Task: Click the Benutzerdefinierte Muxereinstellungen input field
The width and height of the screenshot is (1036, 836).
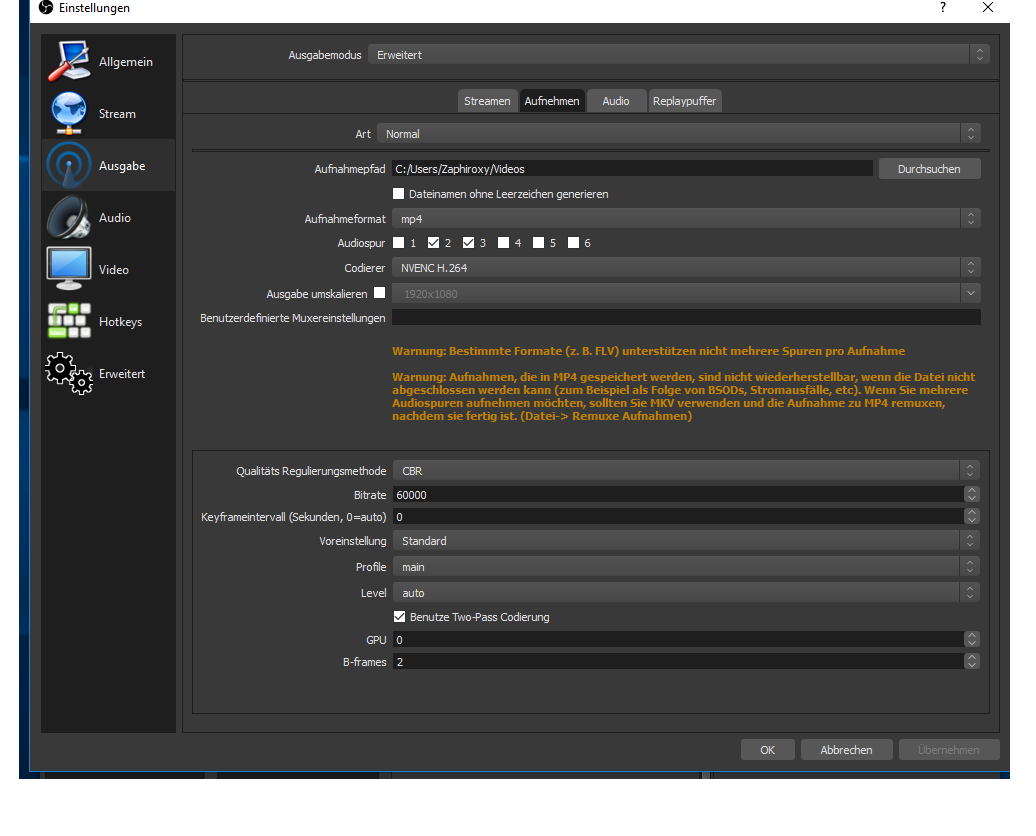Action: 685,318
